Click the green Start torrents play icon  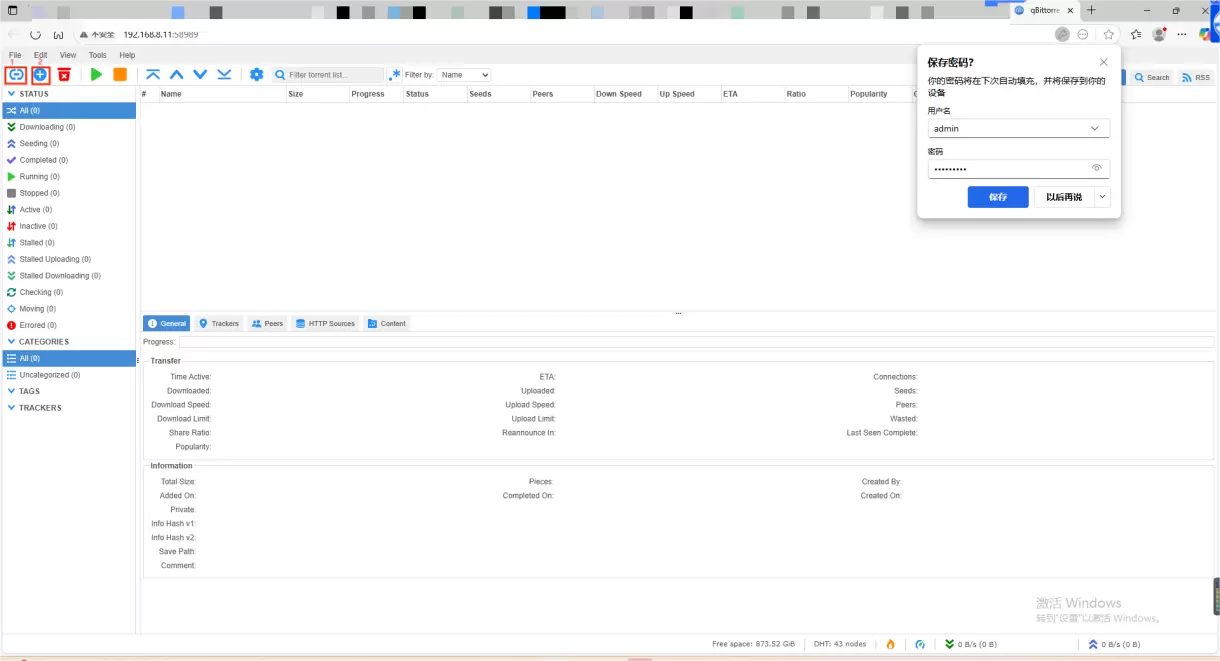click(96, 75)
